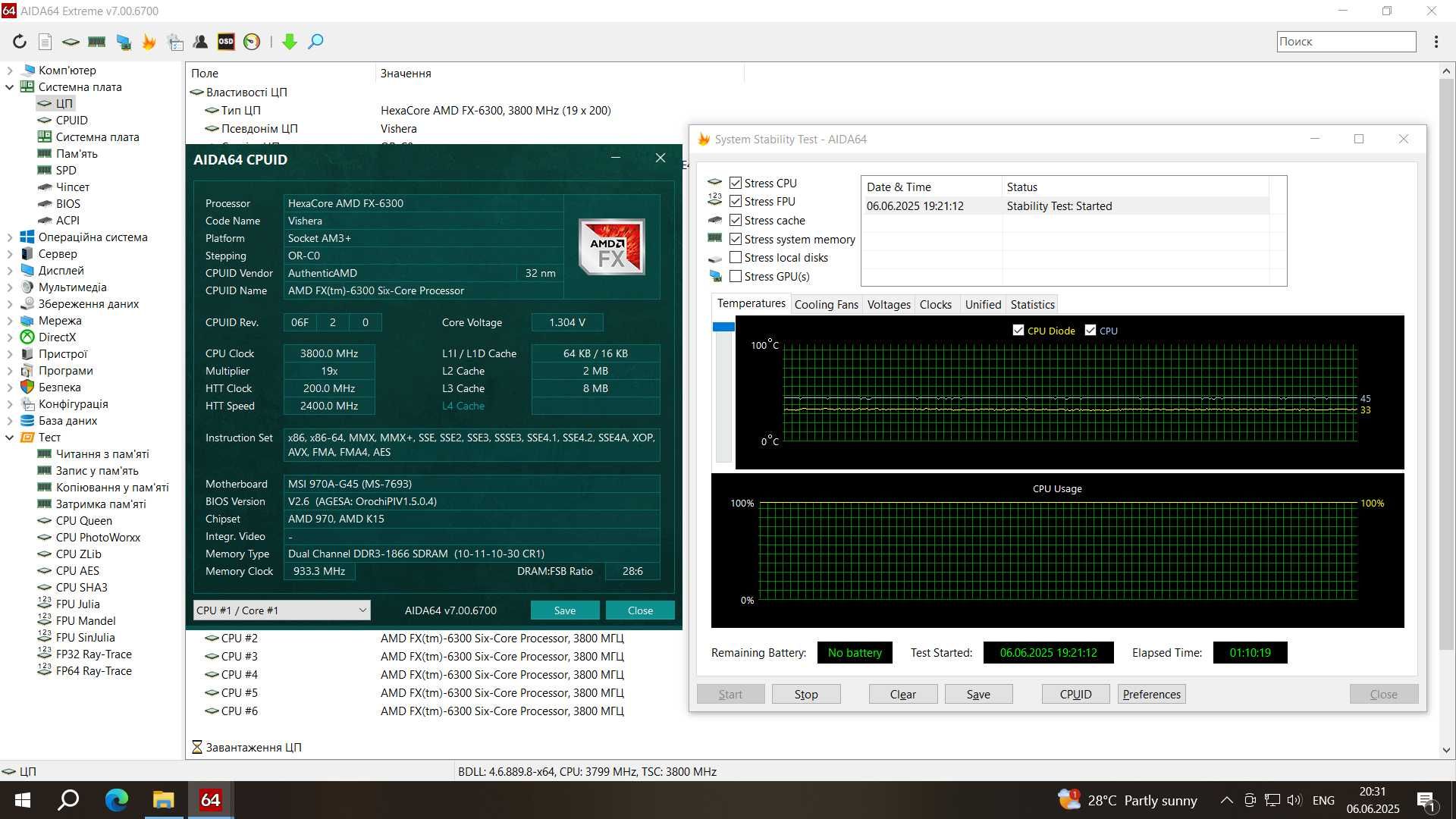Expand the DirectX tree node
The height and width of the screenshot is (819, 1456).
tap(10, 337)
